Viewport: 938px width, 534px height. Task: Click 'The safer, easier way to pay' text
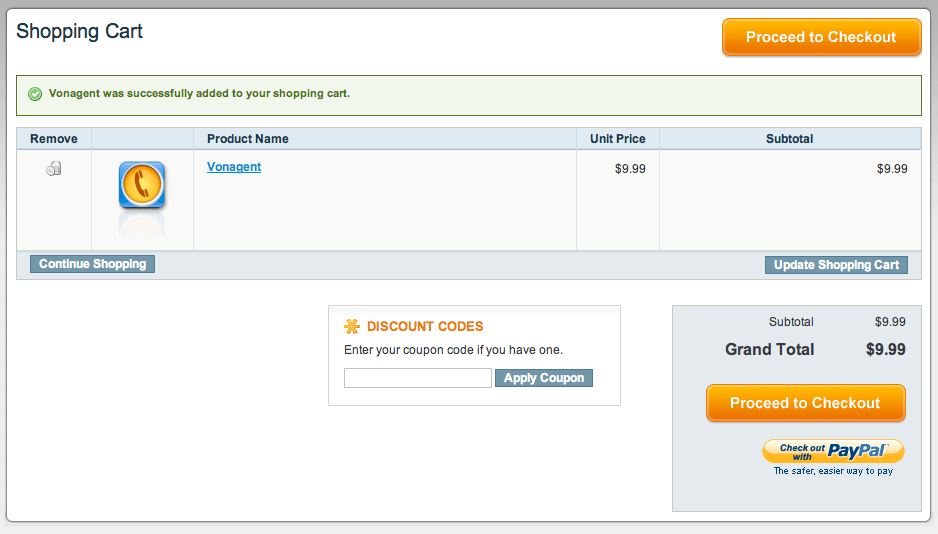[x=833, y=471]
